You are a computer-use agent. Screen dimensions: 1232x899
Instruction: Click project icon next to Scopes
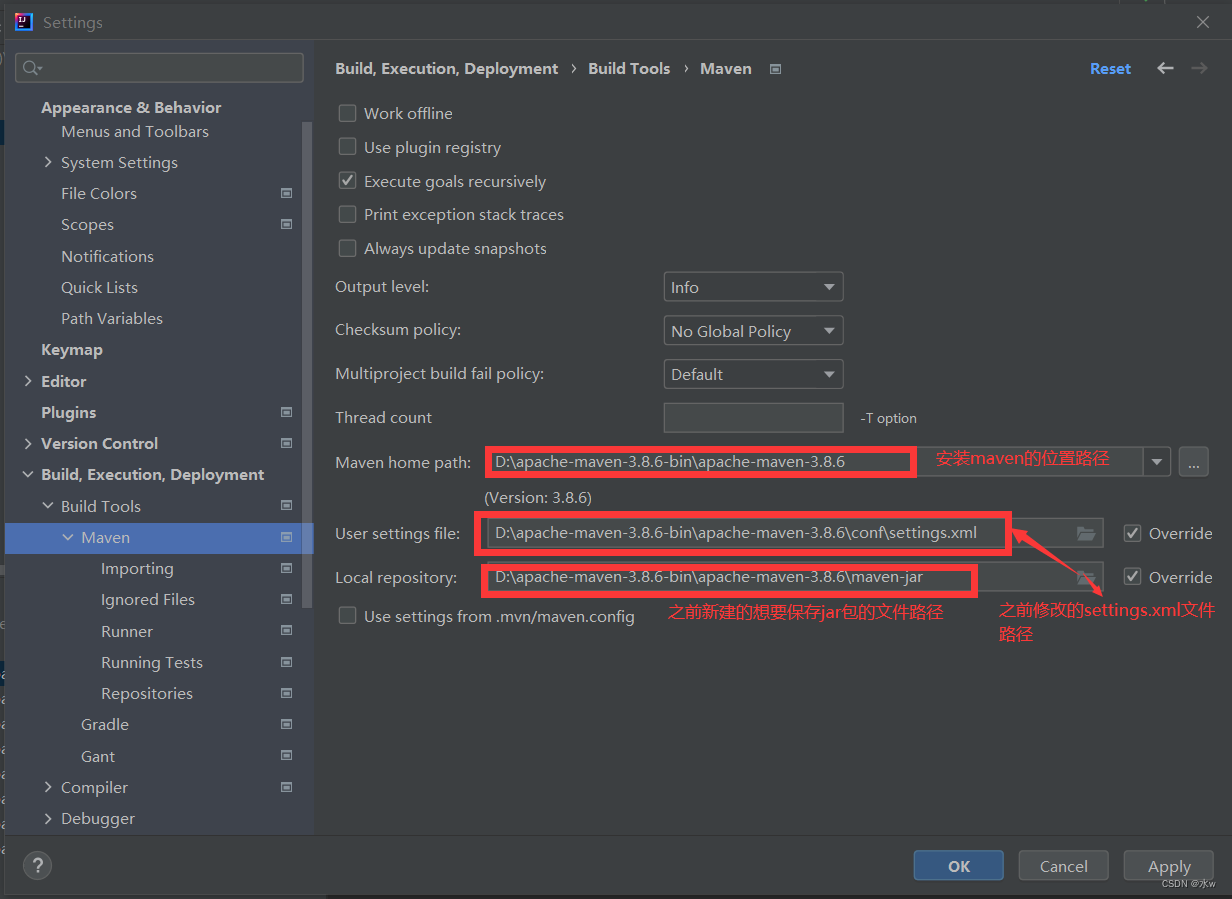(x=287, y=224)
